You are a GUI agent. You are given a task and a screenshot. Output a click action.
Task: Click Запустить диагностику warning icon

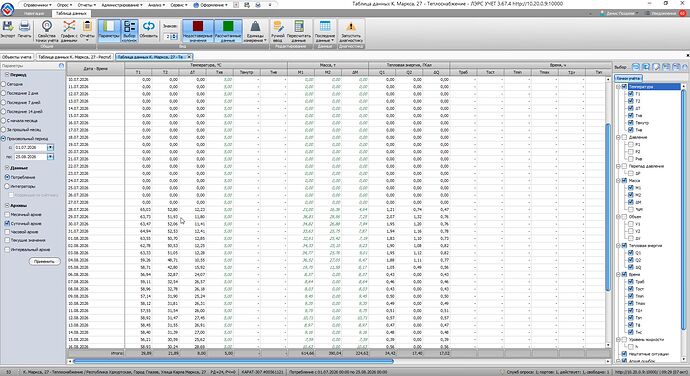[351, 31]
